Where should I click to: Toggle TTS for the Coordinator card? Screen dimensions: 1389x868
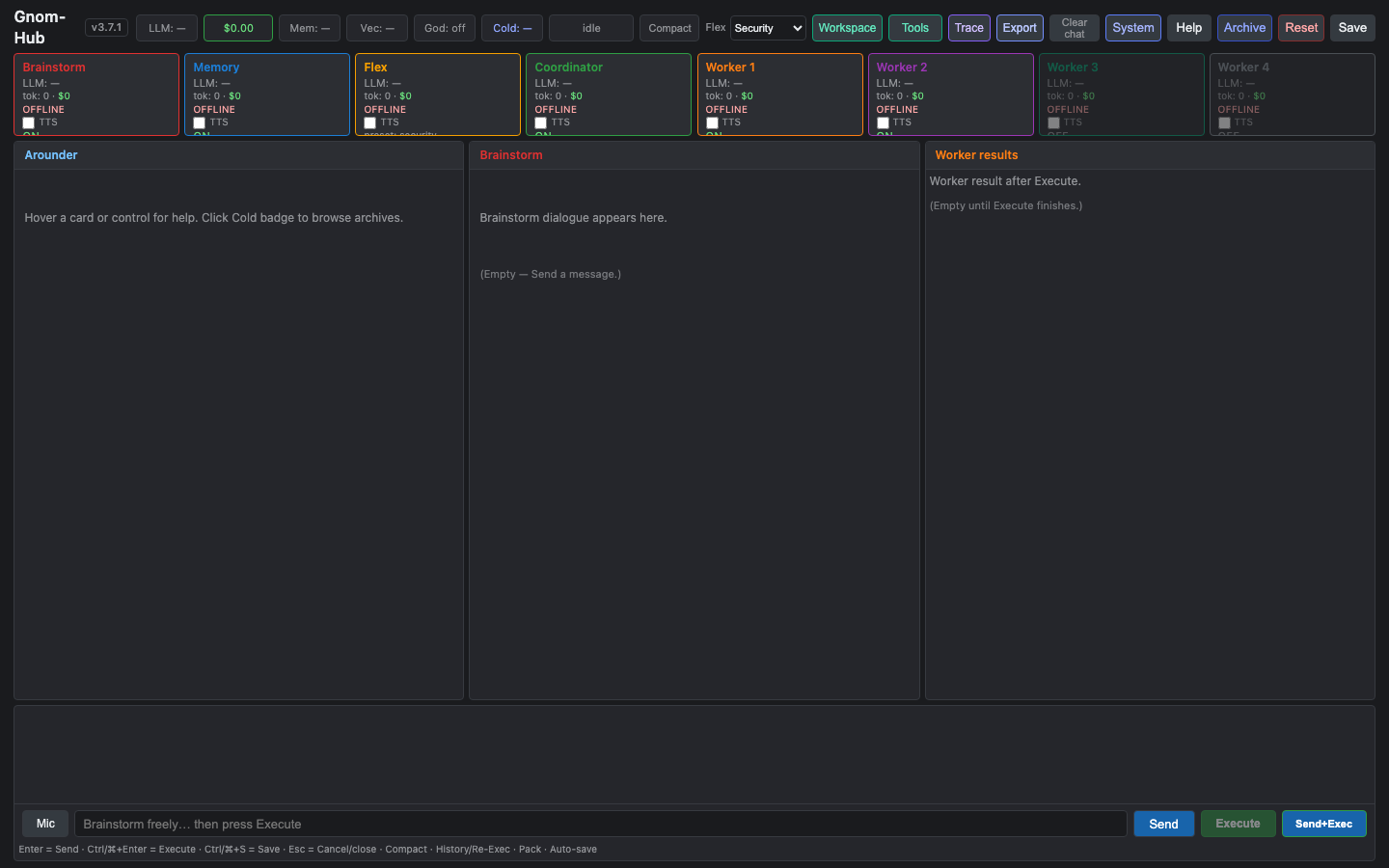point(541,122)
